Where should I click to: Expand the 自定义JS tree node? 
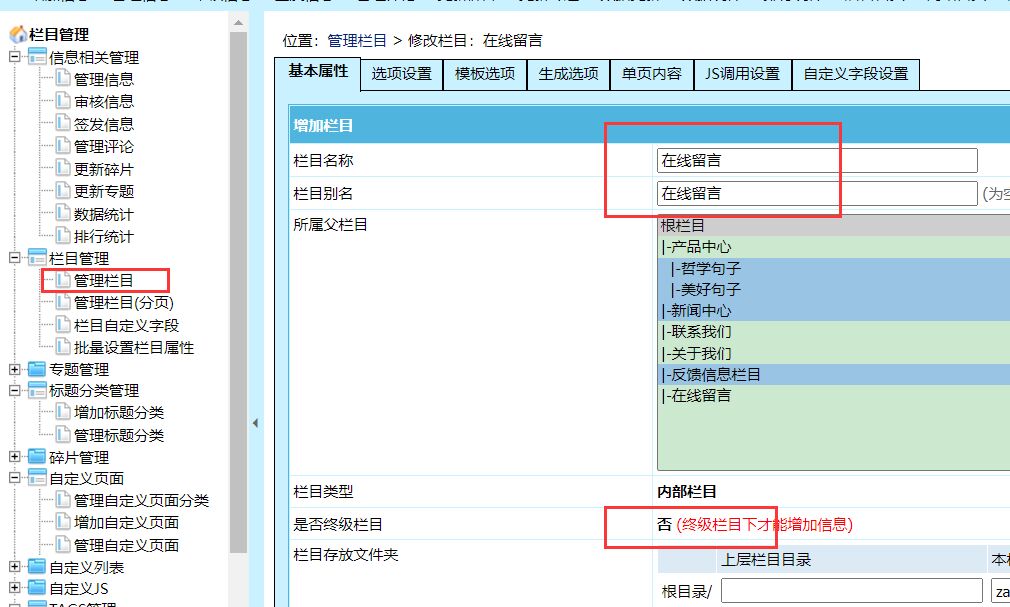pos(15,589)
